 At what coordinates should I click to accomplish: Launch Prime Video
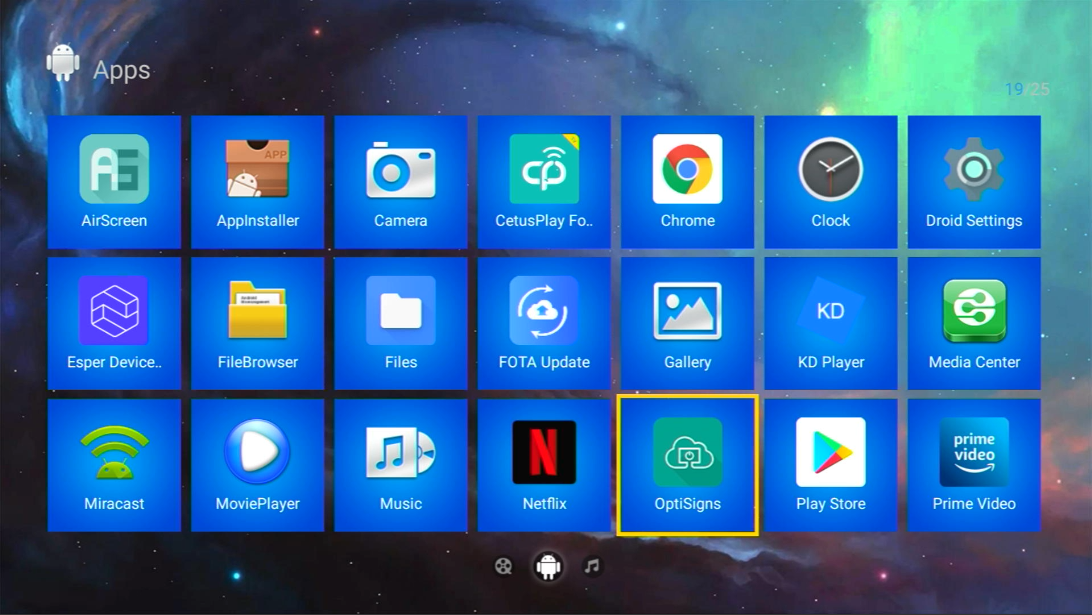(x=974, y=465)
